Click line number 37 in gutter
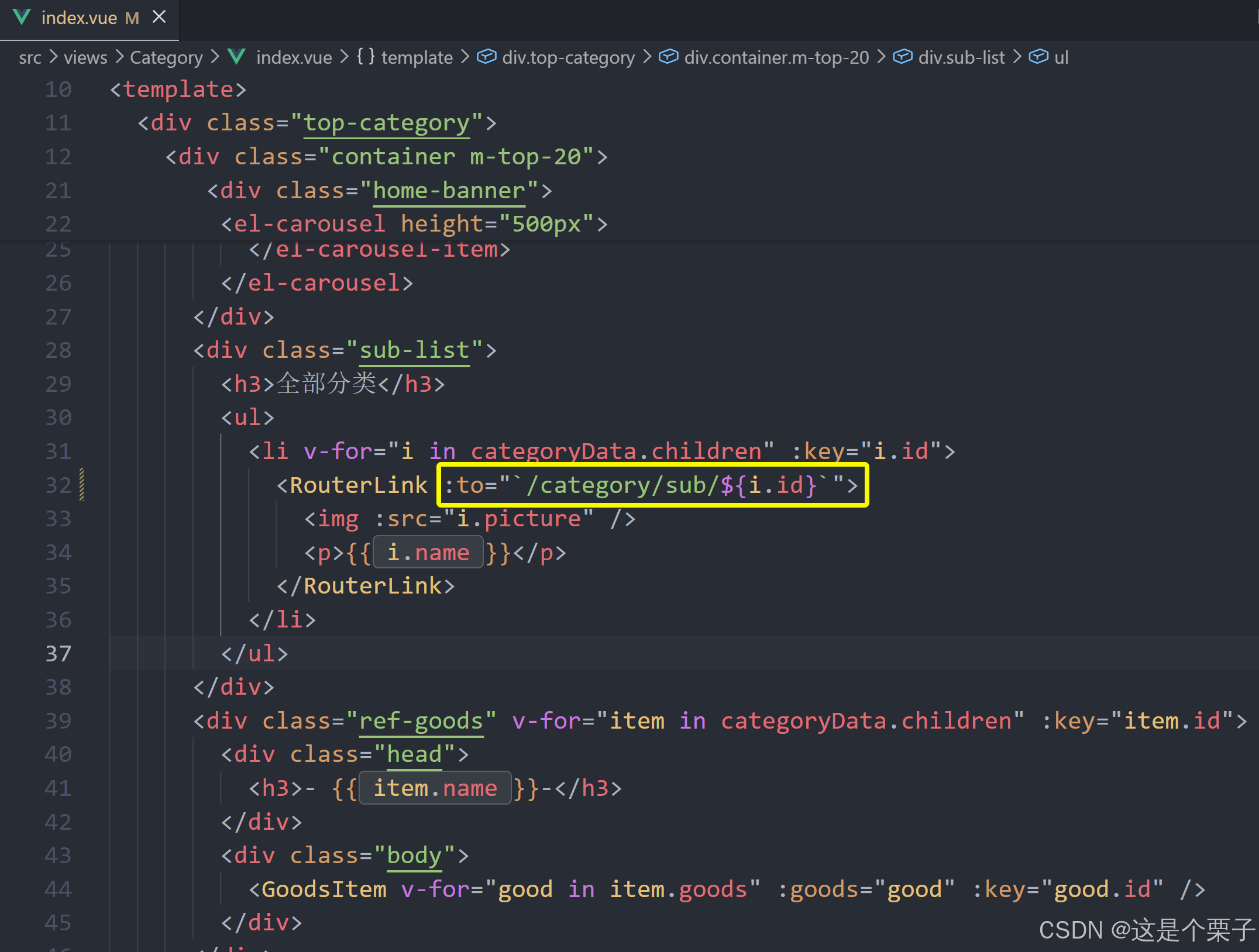The image size is (1259, 952). click(58, 653)
